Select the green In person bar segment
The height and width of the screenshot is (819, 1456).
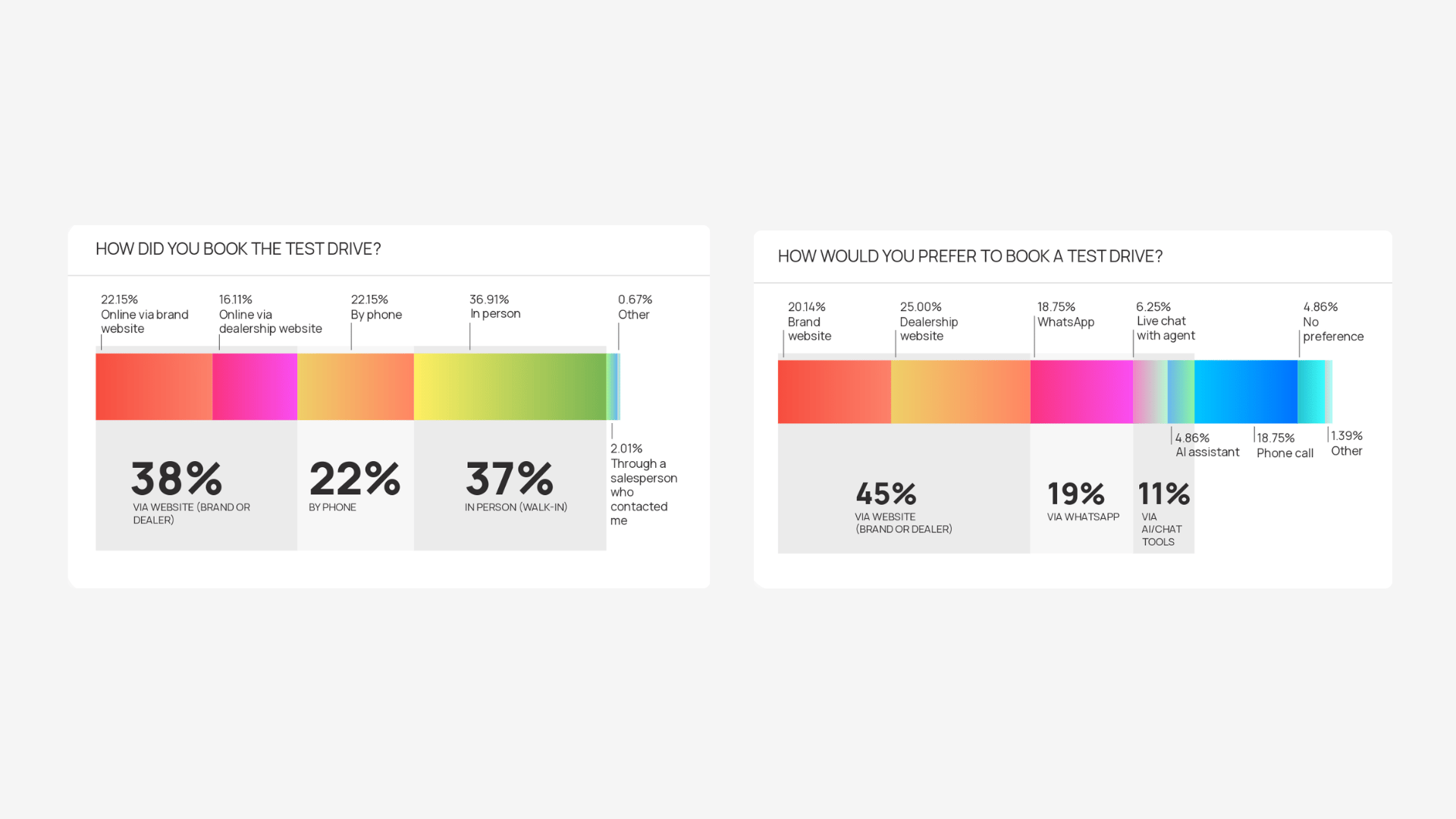coord(510,386)
